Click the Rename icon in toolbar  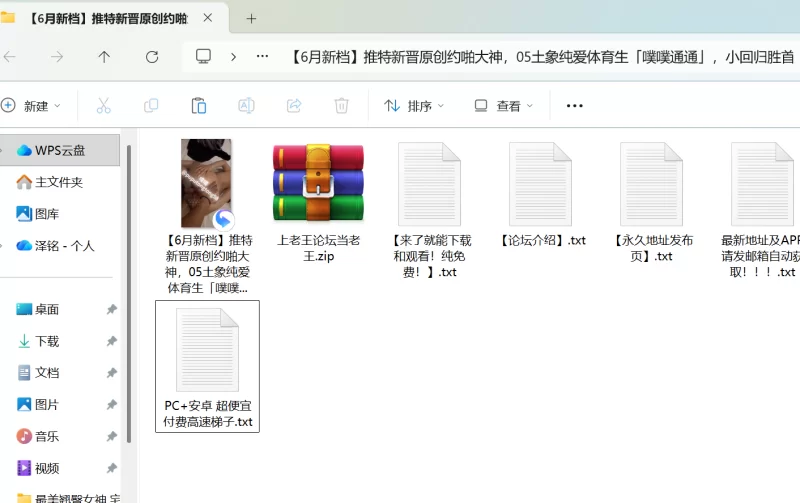246,105
